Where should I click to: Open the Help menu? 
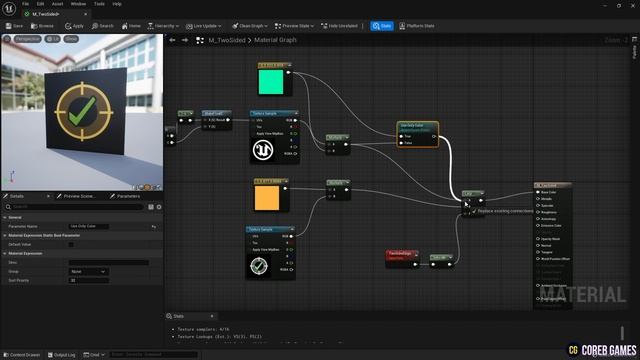pyautogui.click(x=117, y=4)
